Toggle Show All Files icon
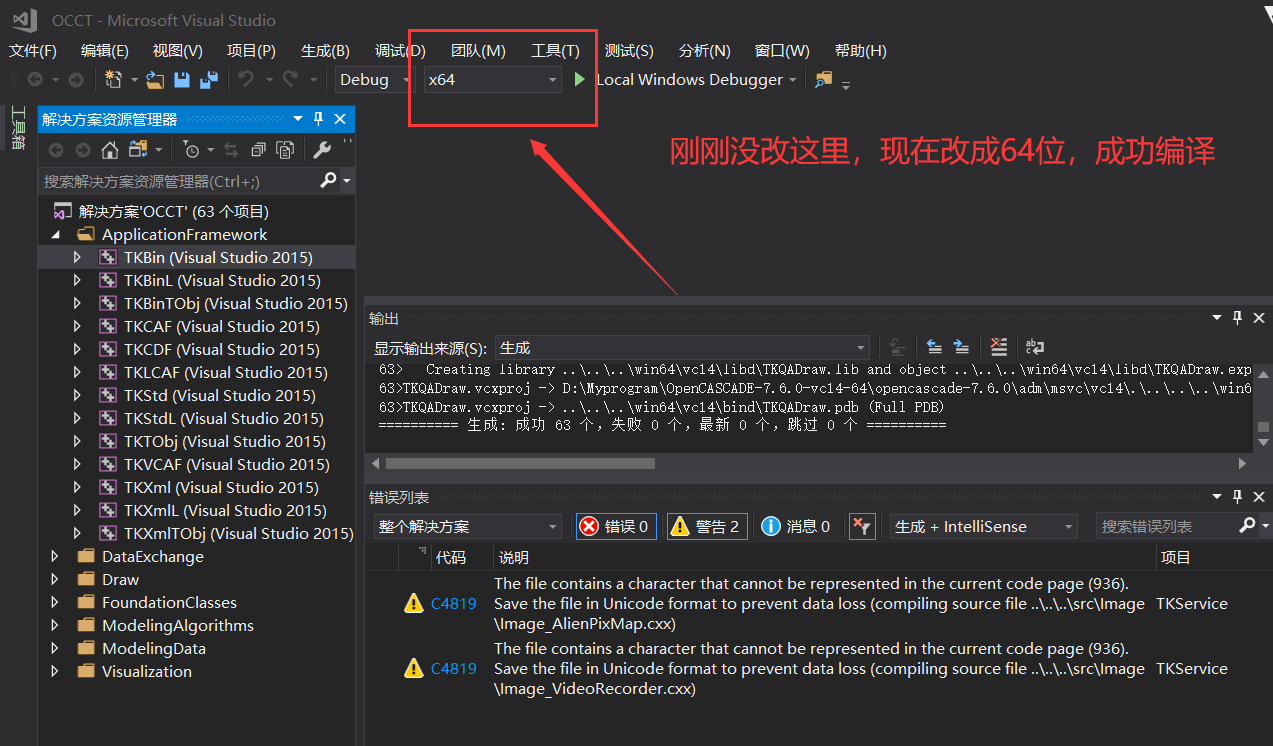The image size is (1273, 746). coord(285,150)
